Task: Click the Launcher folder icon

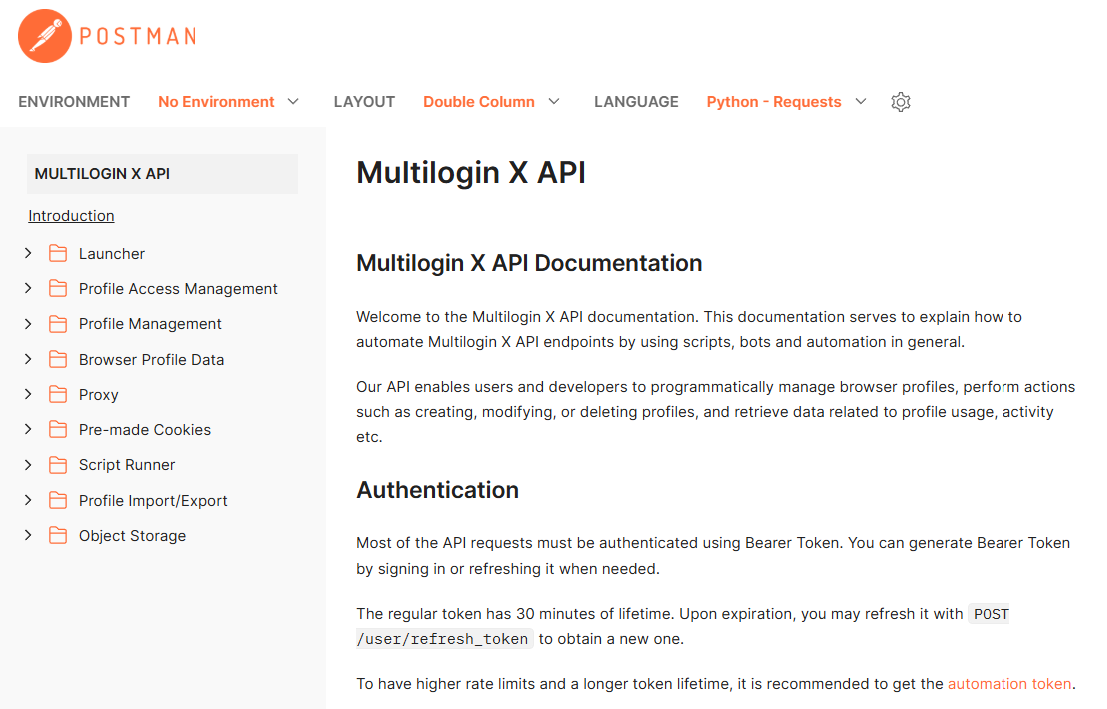Action: 58,253
